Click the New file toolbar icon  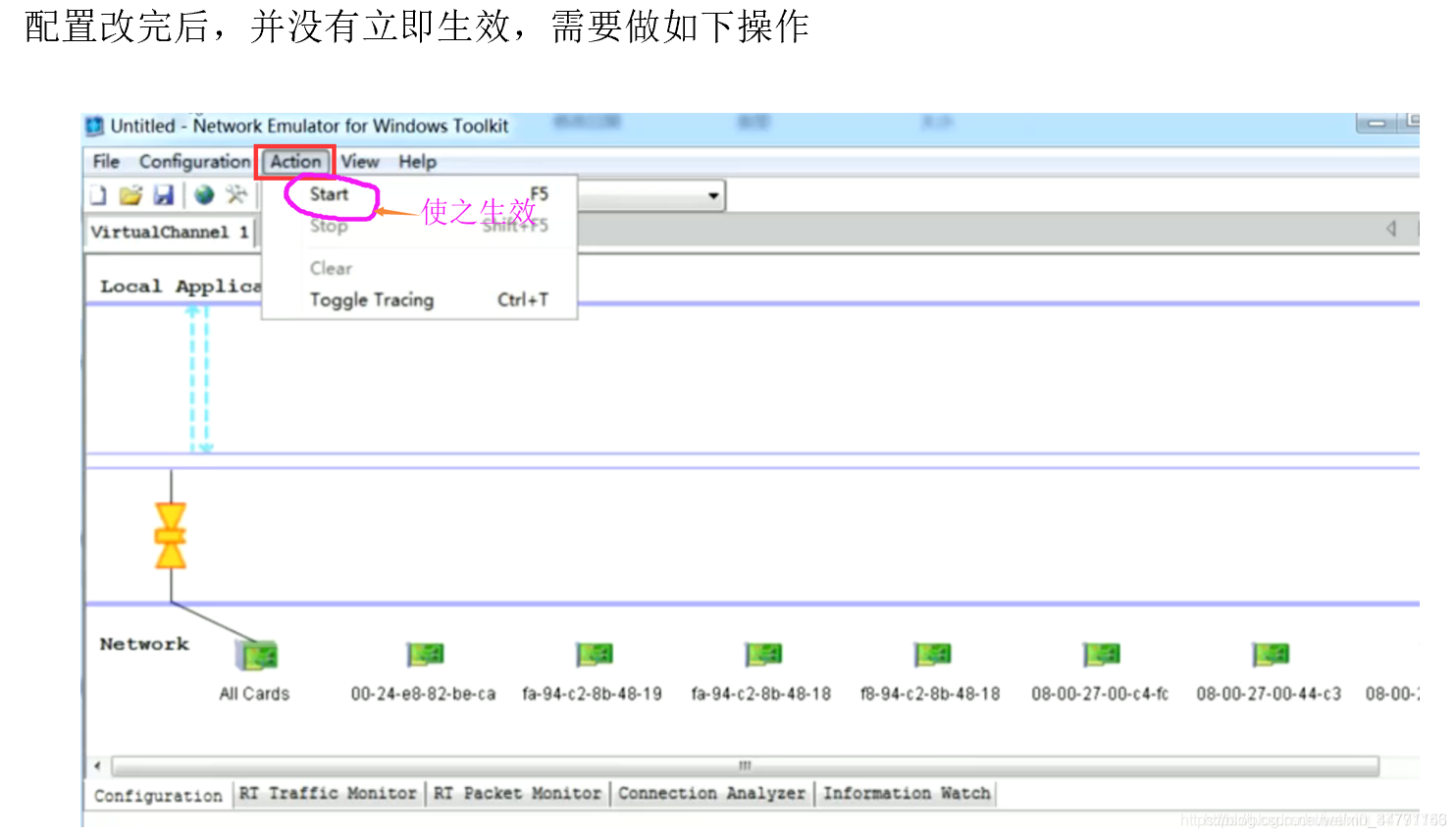point(98,195)
